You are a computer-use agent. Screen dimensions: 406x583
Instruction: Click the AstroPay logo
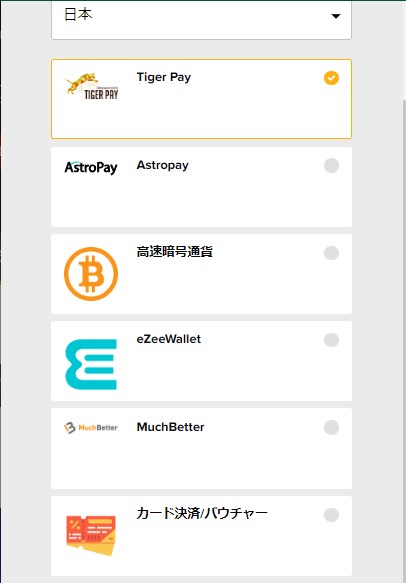[x=91, y=168]
